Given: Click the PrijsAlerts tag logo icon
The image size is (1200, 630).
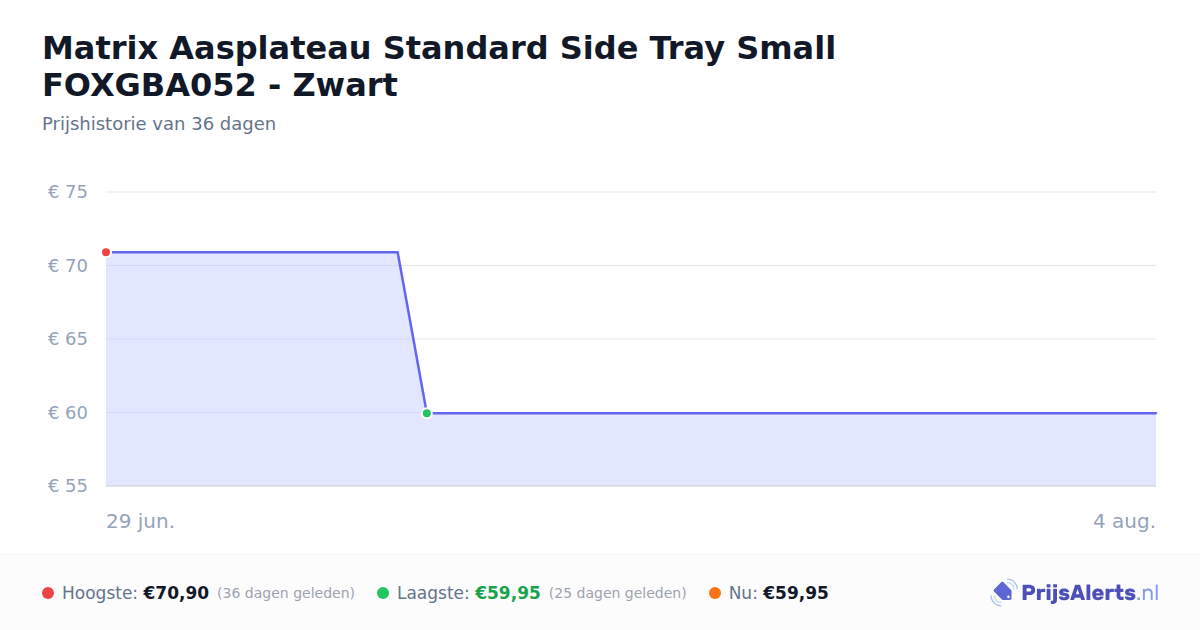Looking at the screenshot, I should coord(1003,593).
